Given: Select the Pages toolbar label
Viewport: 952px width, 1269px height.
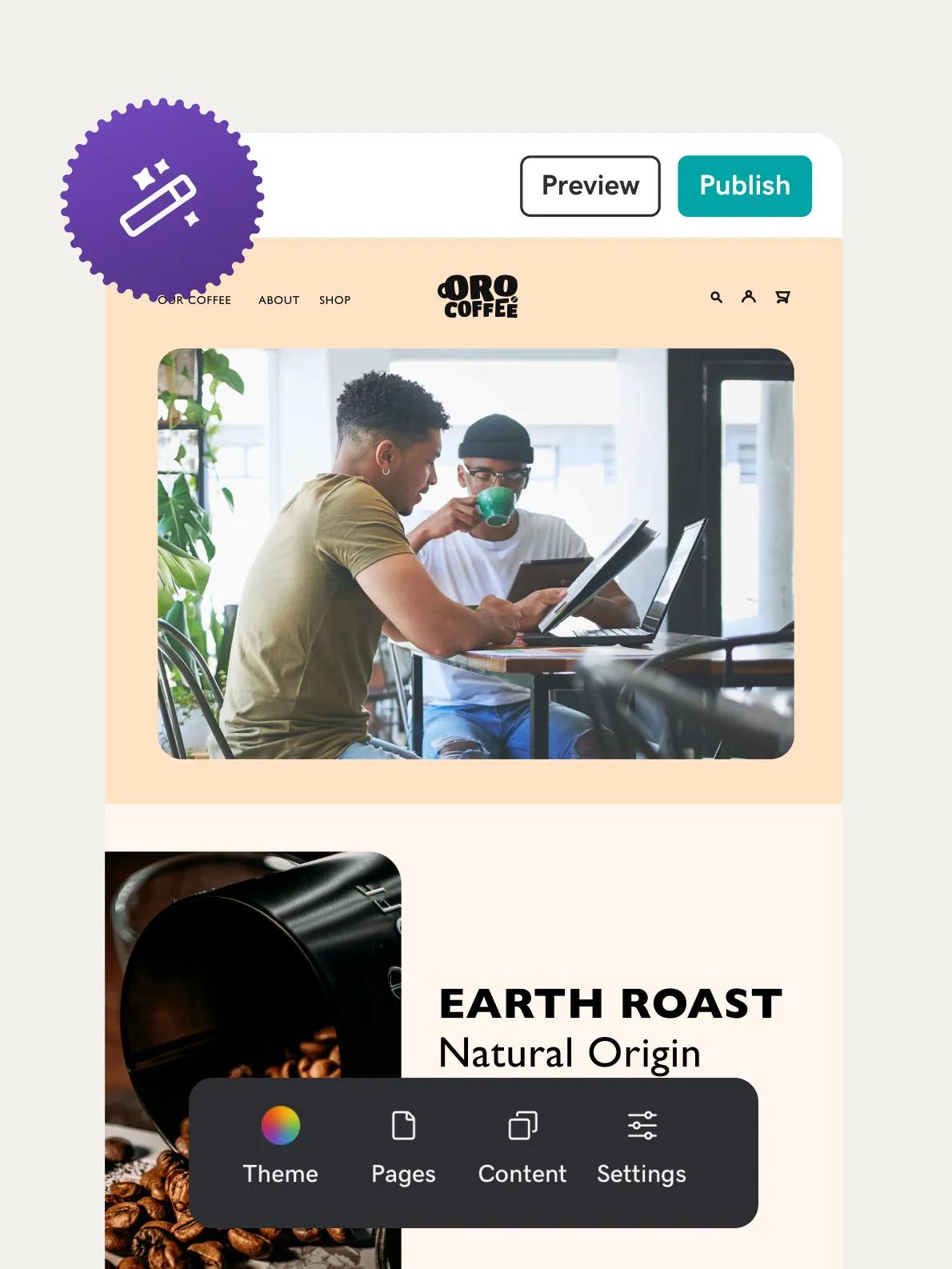Looking at the screenshot, I should (x=403, y=1175).
